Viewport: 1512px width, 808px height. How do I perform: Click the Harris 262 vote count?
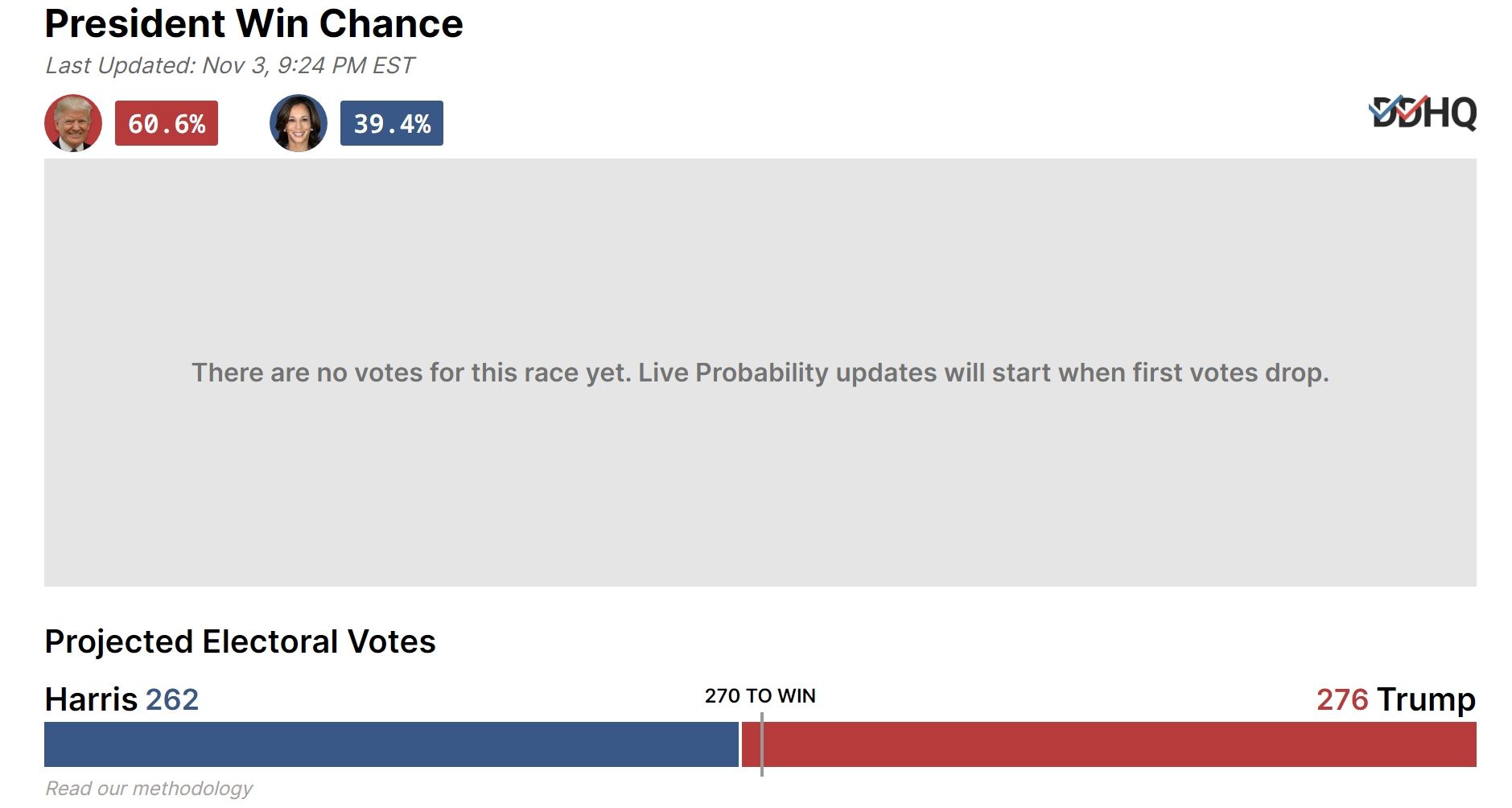(x=122, y=699)
